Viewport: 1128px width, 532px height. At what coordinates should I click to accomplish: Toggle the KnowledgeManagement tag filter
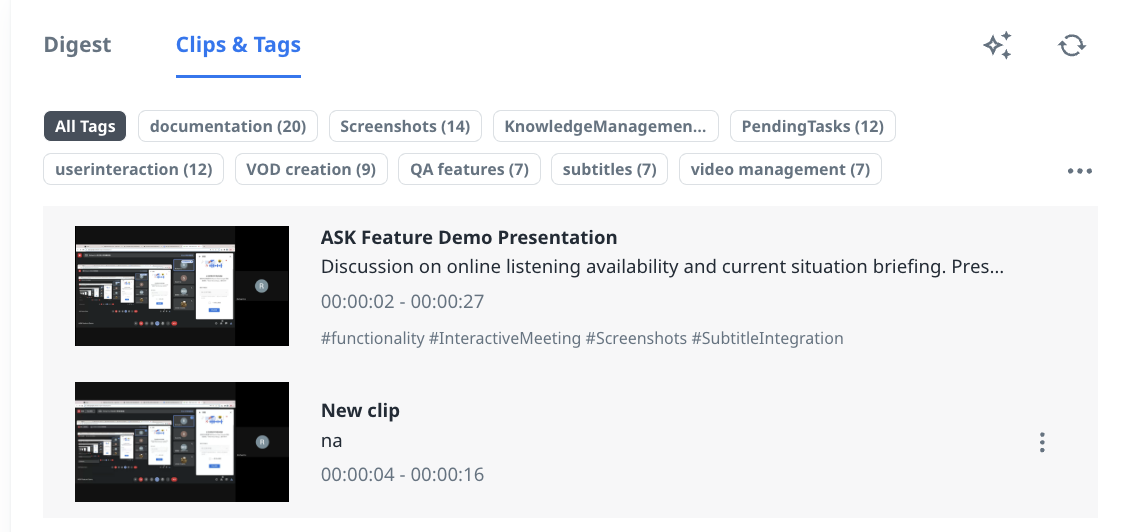[x=605, y=126]
